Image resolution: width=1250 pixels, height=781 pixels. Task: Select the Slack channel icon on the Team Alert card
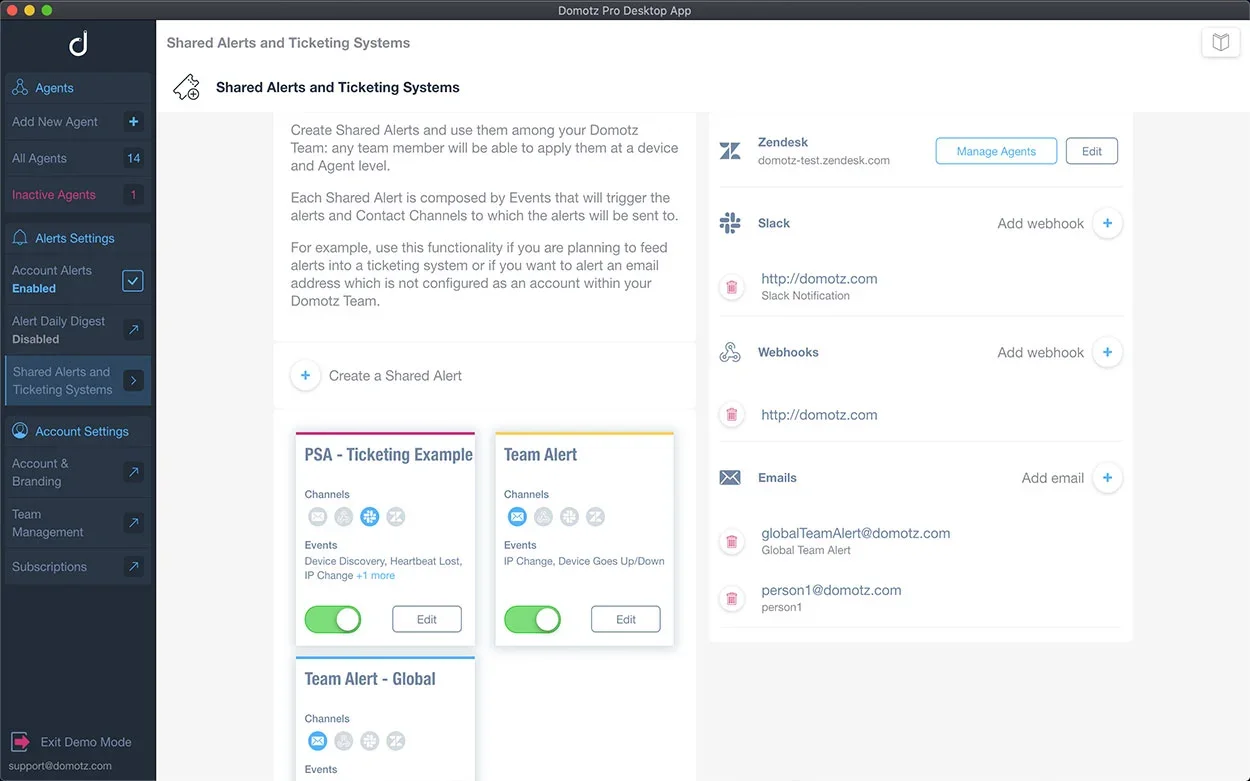point(569,517)
